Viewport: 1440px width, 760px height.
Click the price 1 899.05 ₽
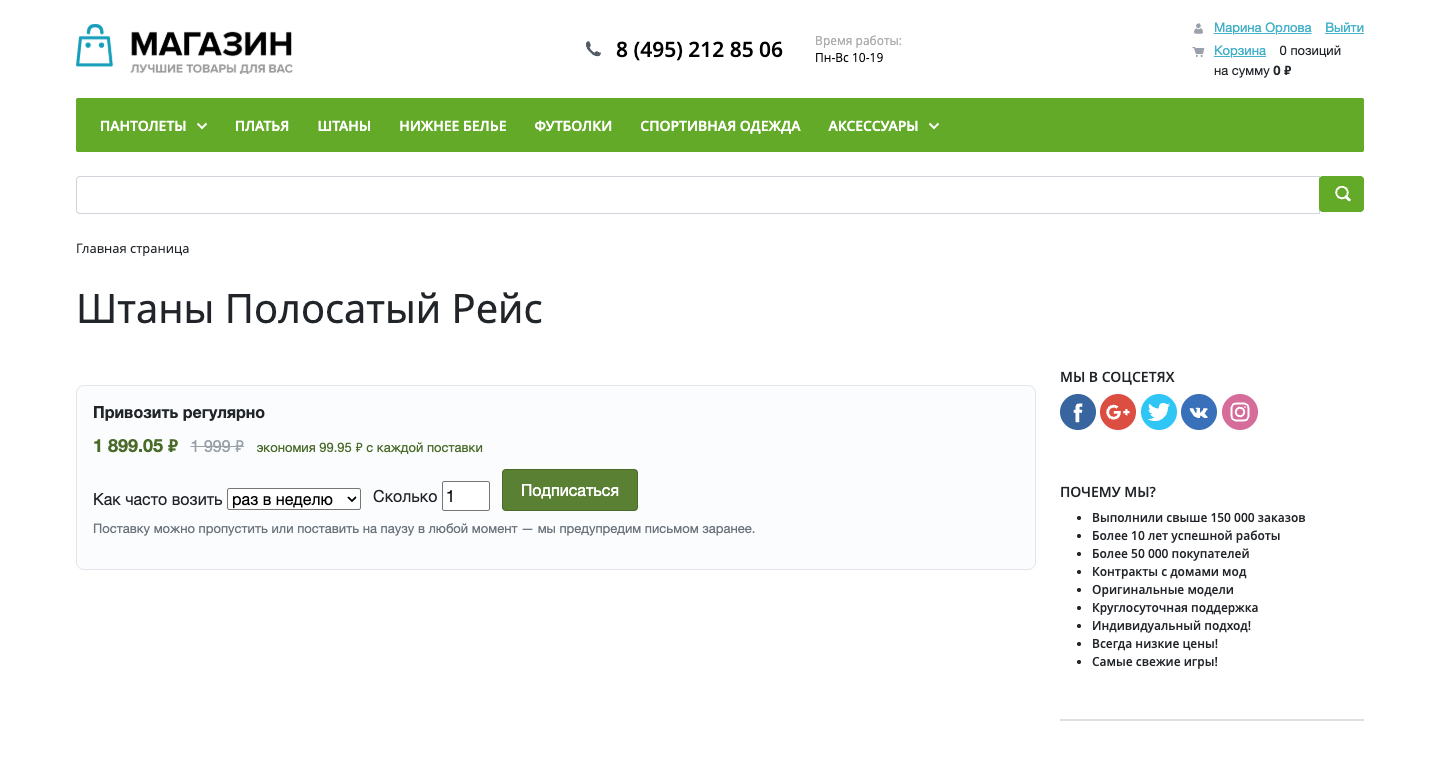pos(135,446)
